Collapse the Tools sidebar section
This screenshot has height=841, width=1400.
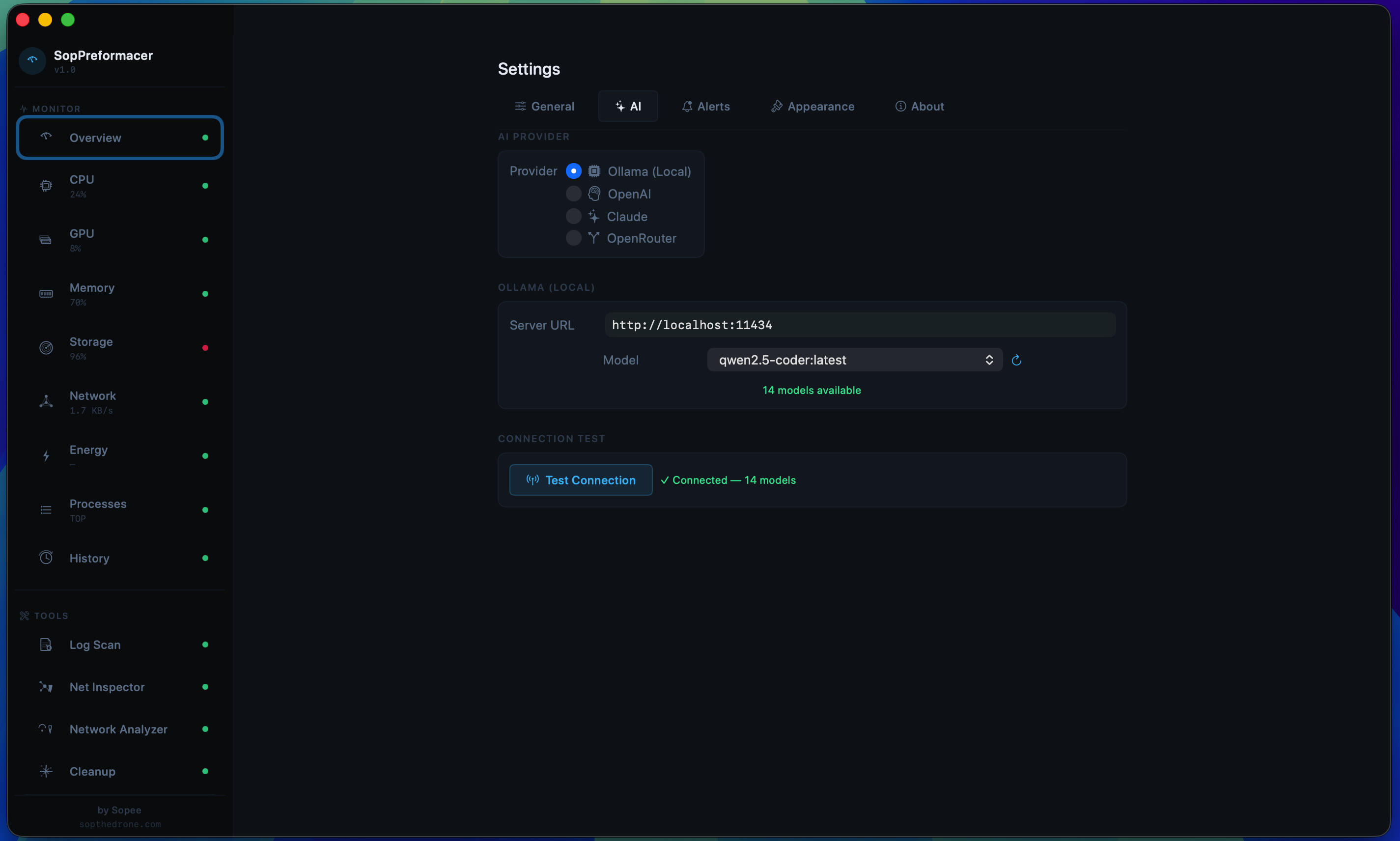click(x=51, y=616)
